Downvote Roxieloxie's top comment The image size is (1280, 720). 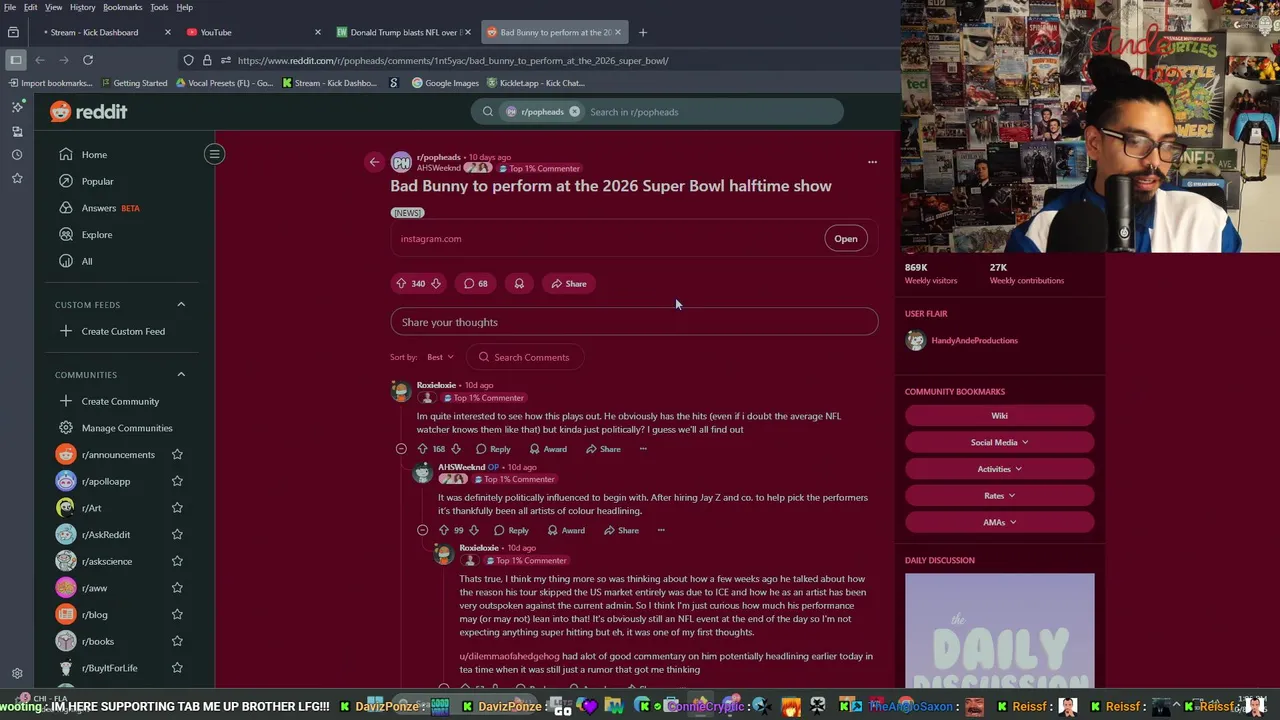(456, 449)
